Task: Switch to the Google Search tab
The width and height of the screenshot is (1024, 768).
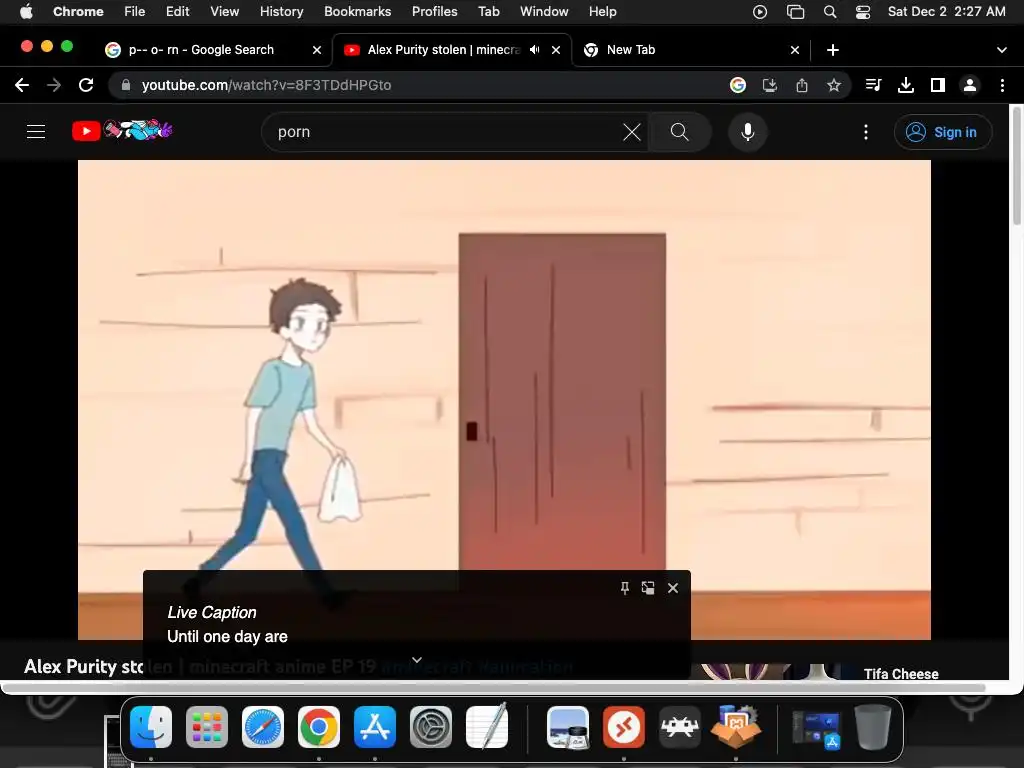Action: [200, 50]
